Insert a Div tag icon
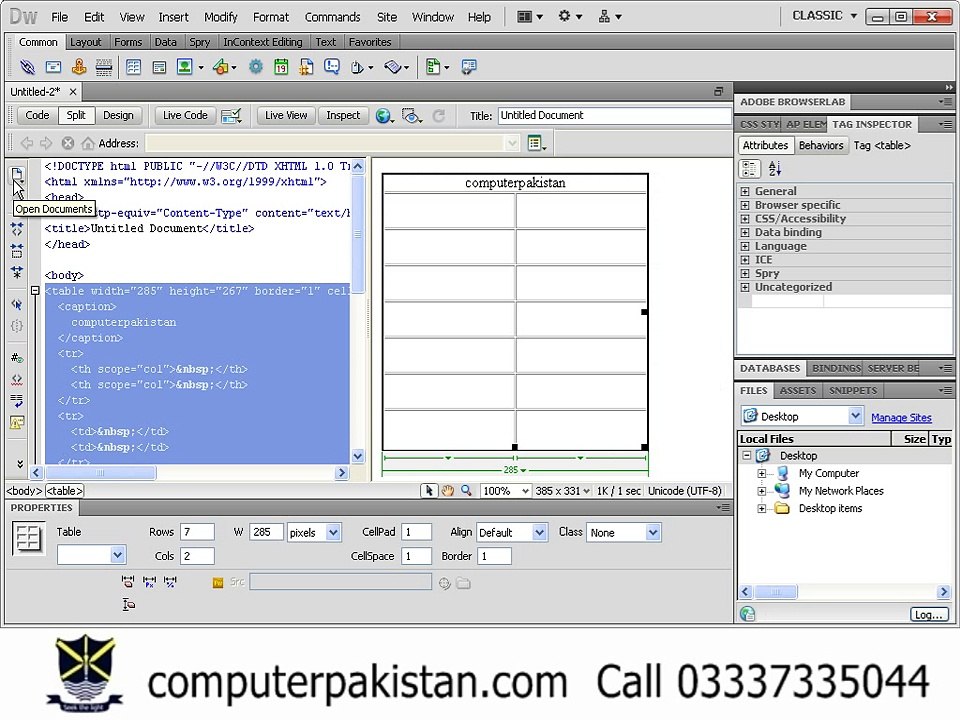 [159, 67]
